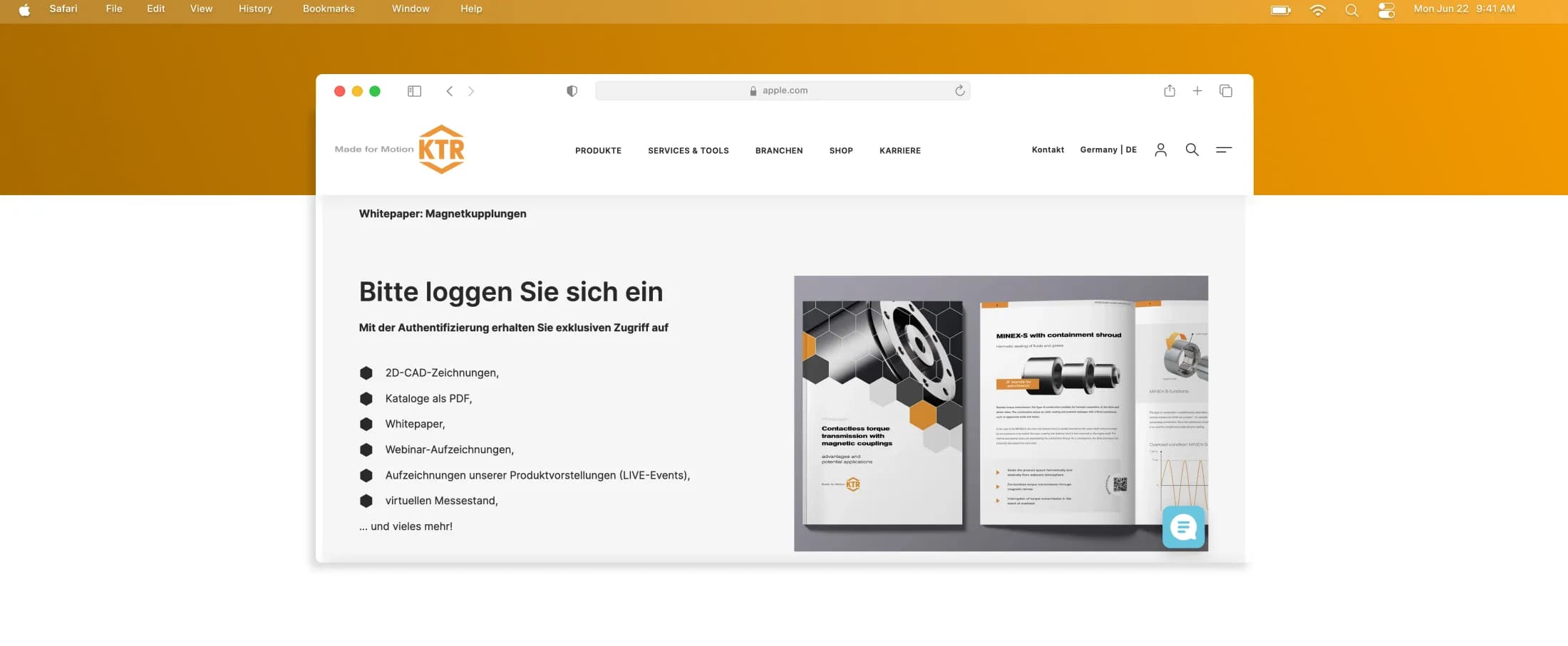Viewport: 1568px width, 646px height.
Task: Open the privacy report shield icon
Action: [572, 91]
